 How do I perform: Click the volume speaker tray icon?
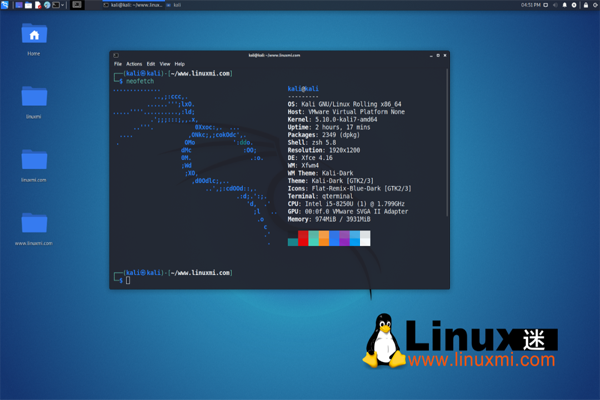[555, 5]
